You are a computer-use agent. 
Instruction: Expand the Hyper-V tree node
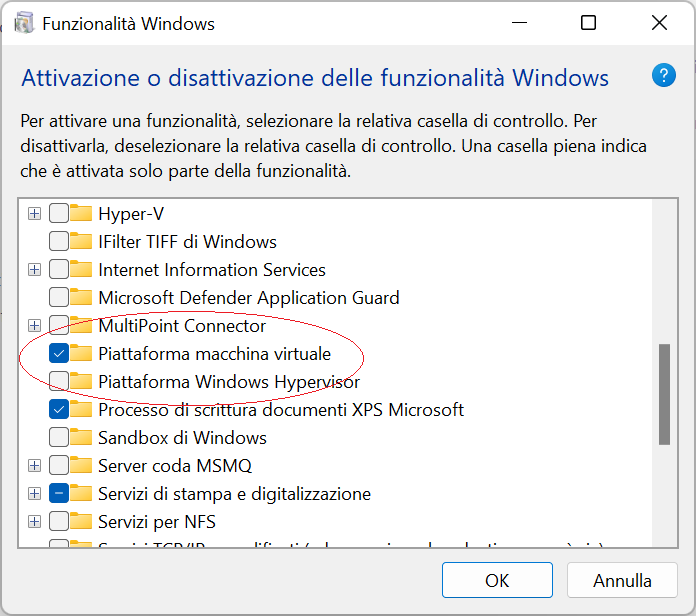click(x=34, y=213)
